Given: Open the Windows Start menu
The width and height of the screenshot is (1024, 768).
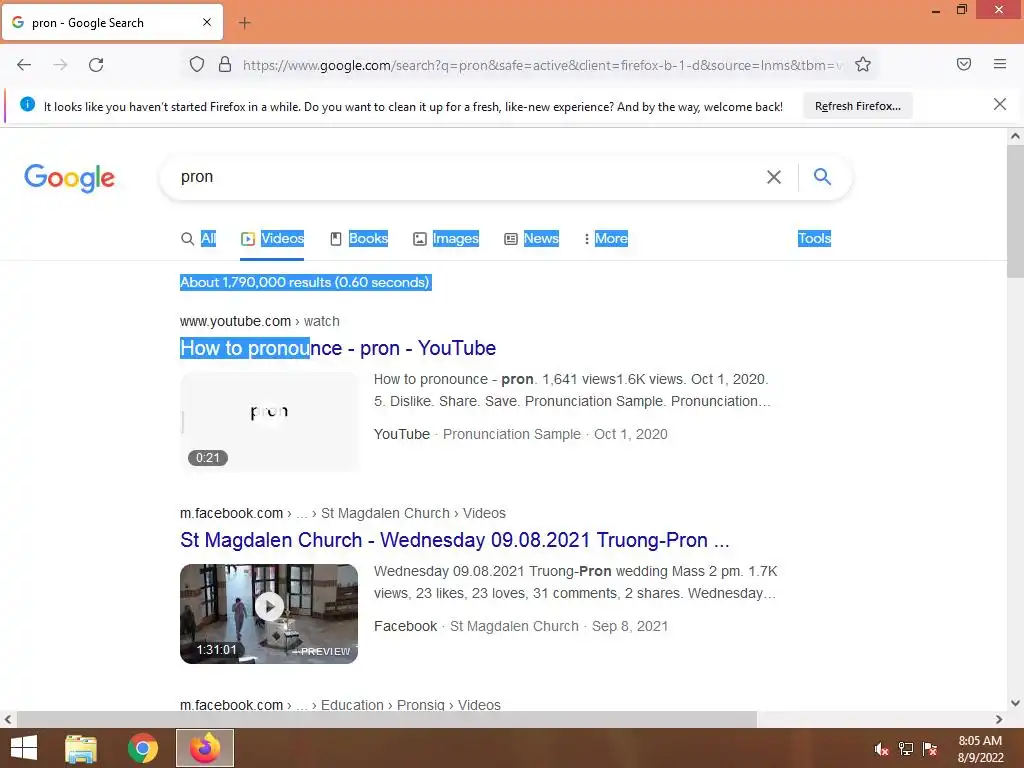Looking at the screenshot, I should pyautogui.click(x=24, y=748).
